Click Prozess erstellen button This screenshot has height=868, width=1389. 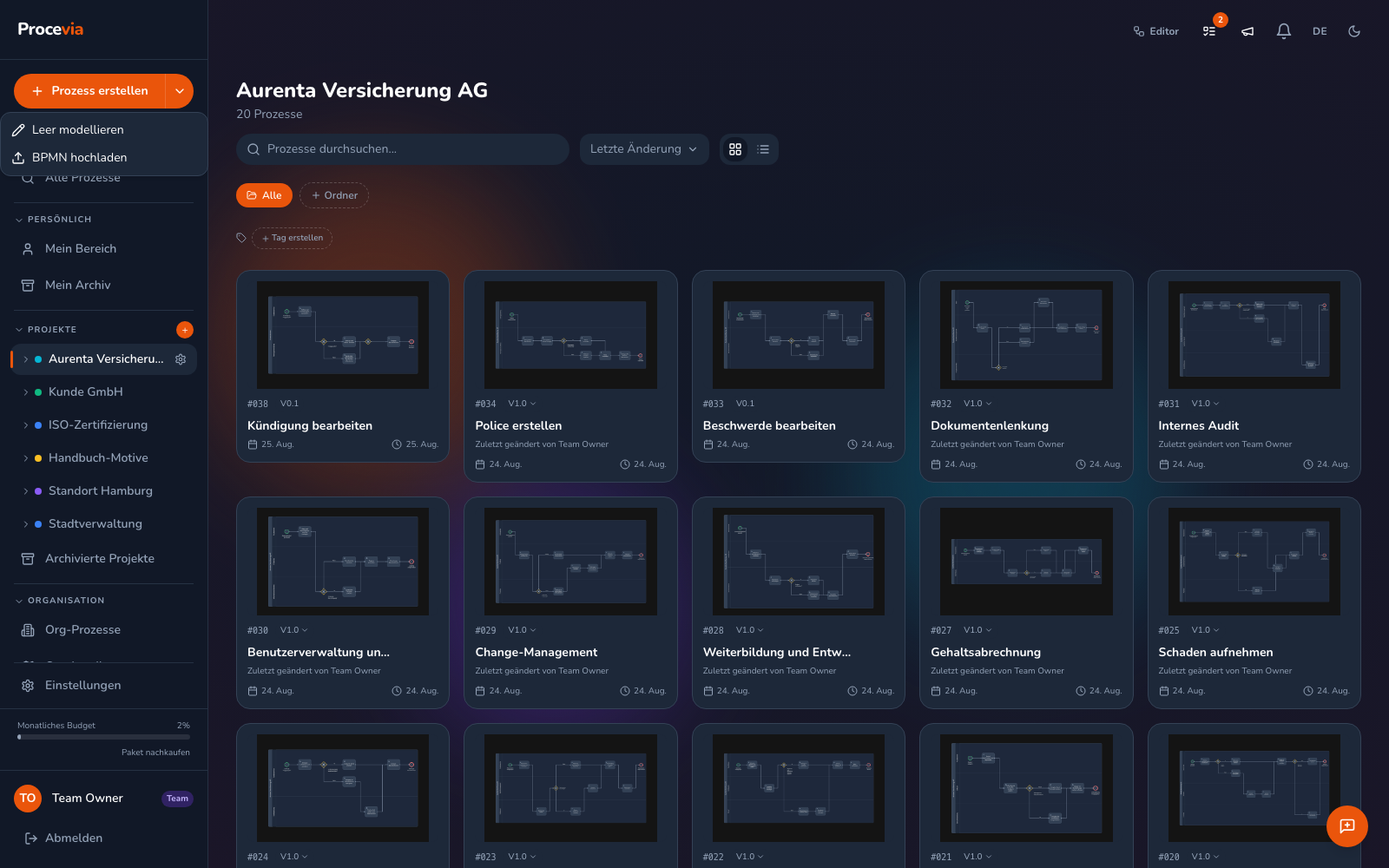[x=90, y=91]
